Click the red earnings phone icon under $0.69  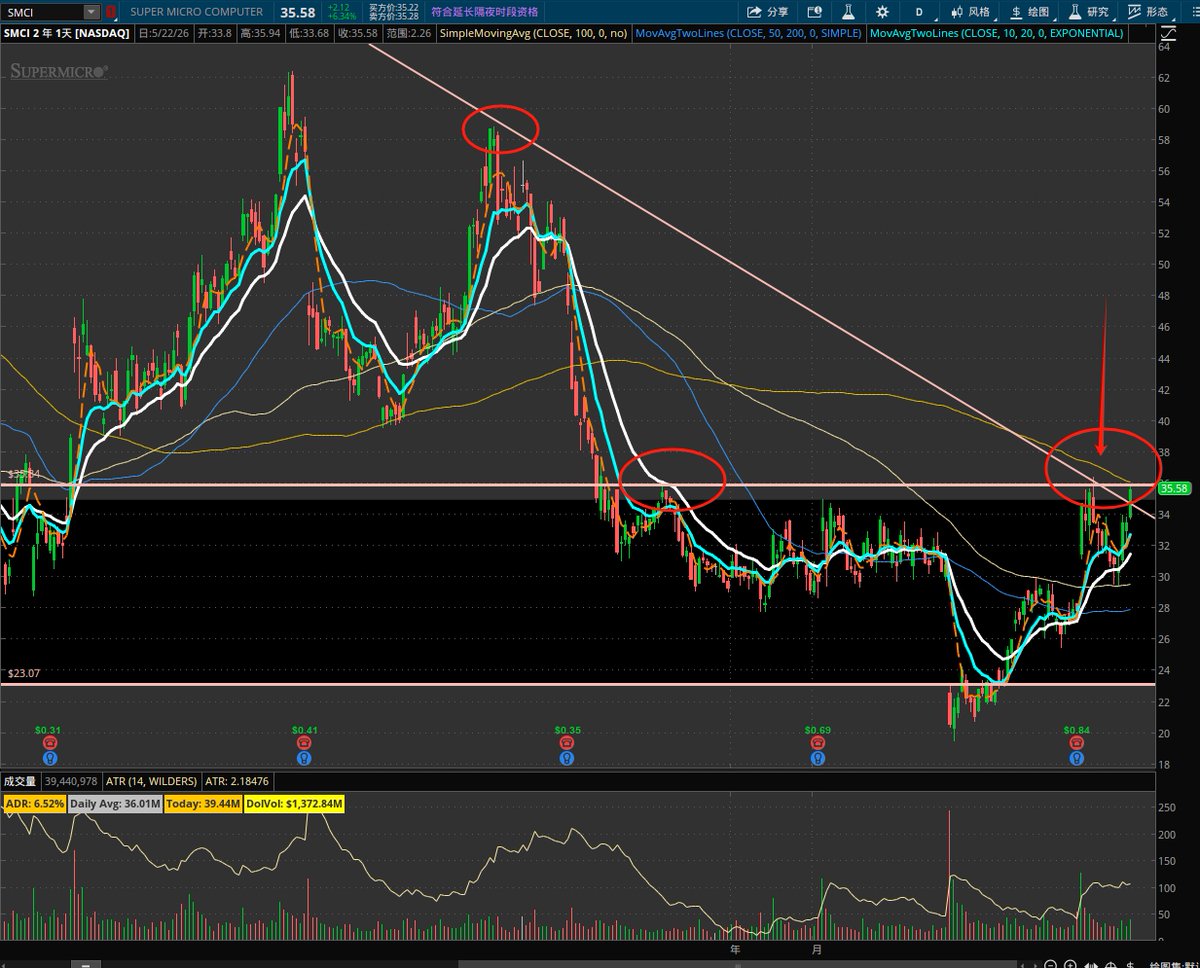[818, 743]
